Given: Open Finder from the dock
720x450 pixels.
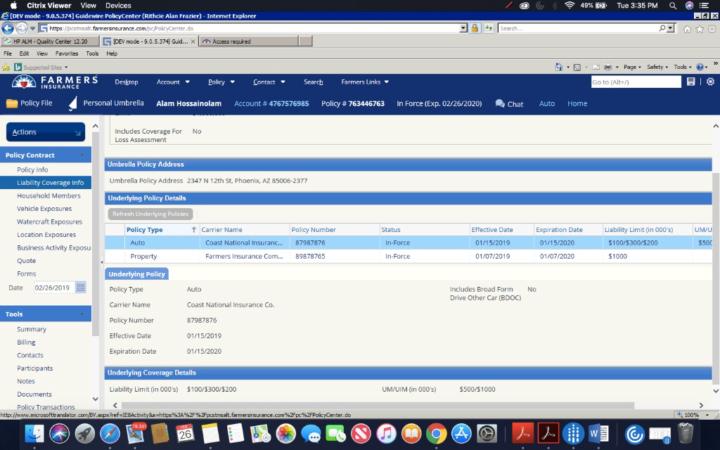Looking at the screenshot, I should coord(34,433).
